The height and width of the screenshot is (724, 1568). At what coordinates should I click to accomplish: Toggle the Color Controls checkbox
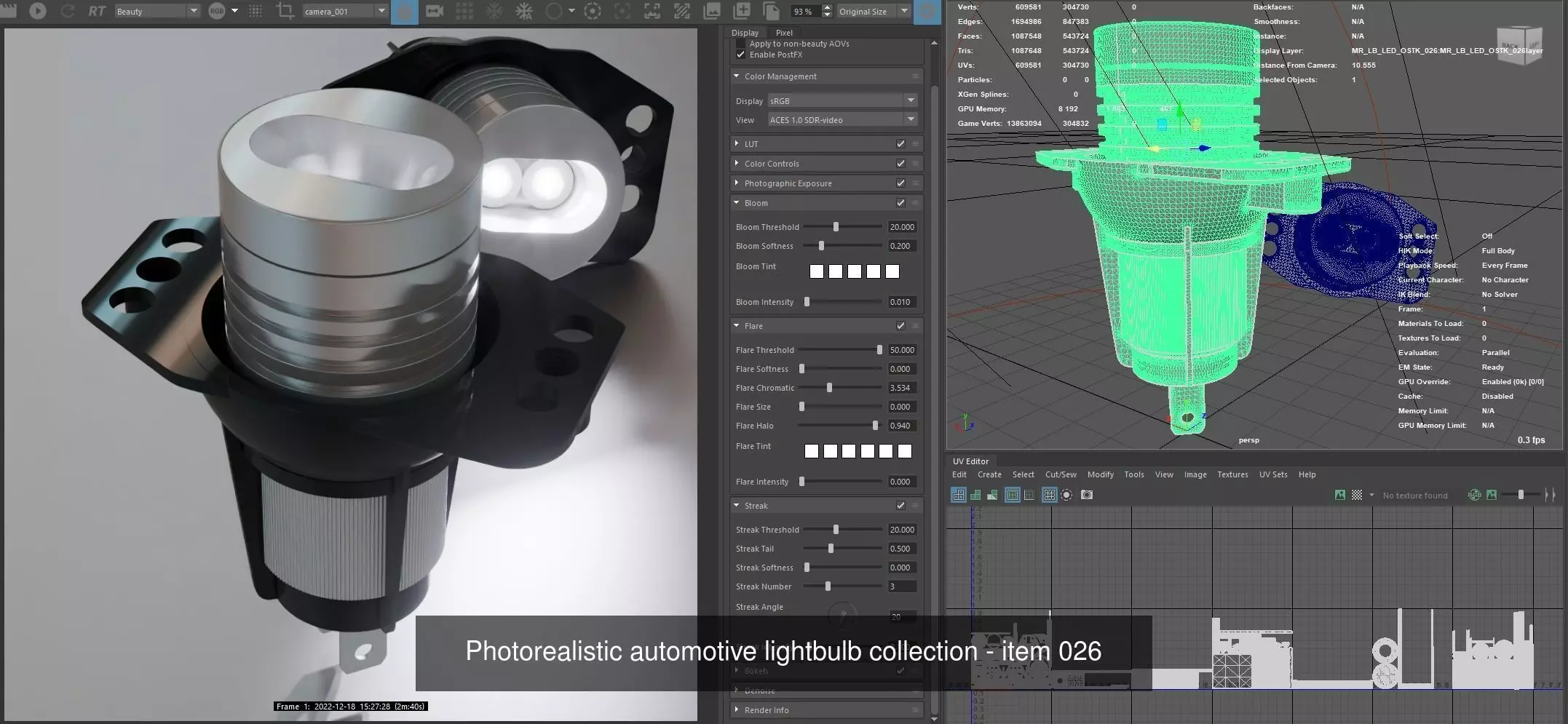pos(900,164)
